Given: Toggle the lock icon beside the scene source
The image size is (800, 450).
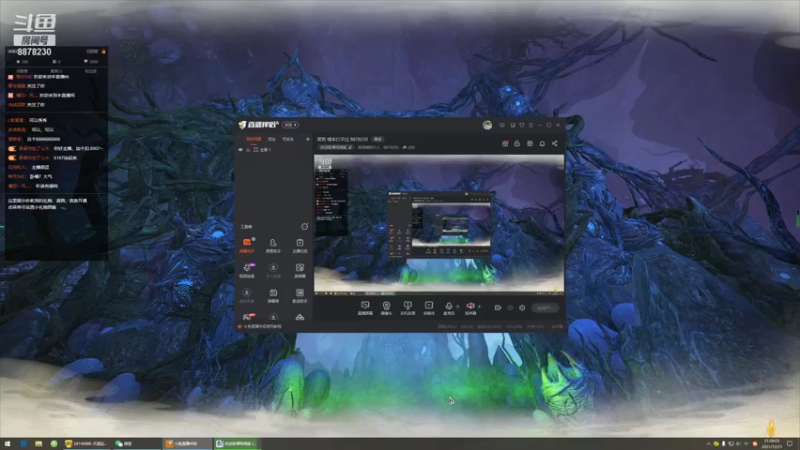Looking at the screenshot, I should click(x=248, y=149).
